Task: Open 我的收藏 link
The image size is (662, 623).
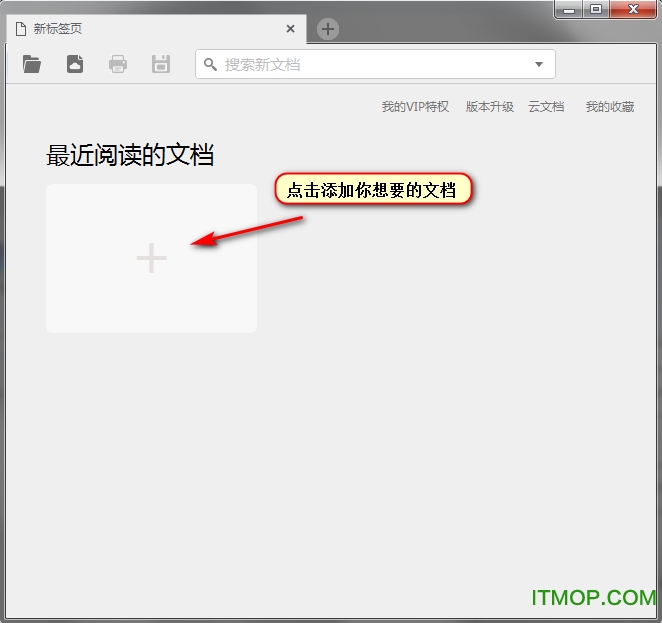Action: click(610, 107)
